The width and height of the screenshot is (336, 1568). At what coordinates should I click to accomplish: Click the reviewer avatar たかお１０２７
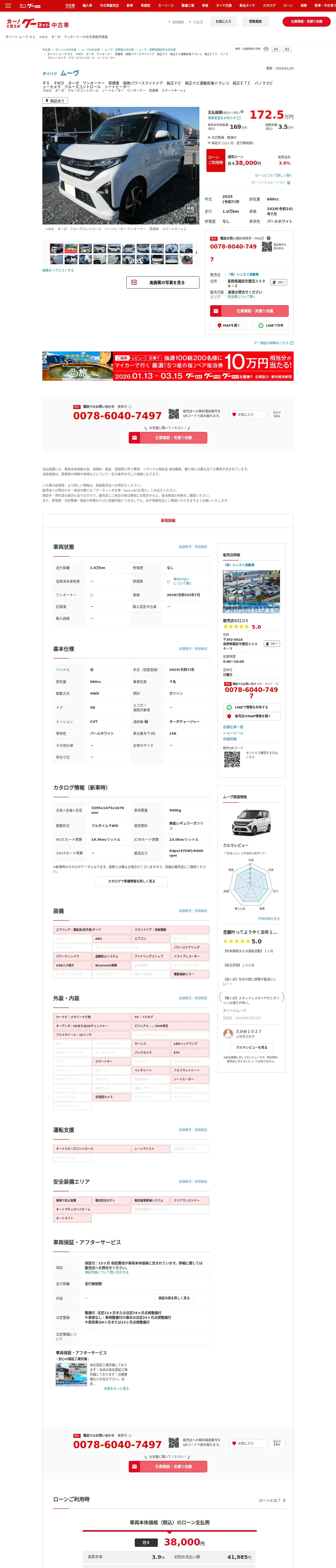coord(228,1033)
